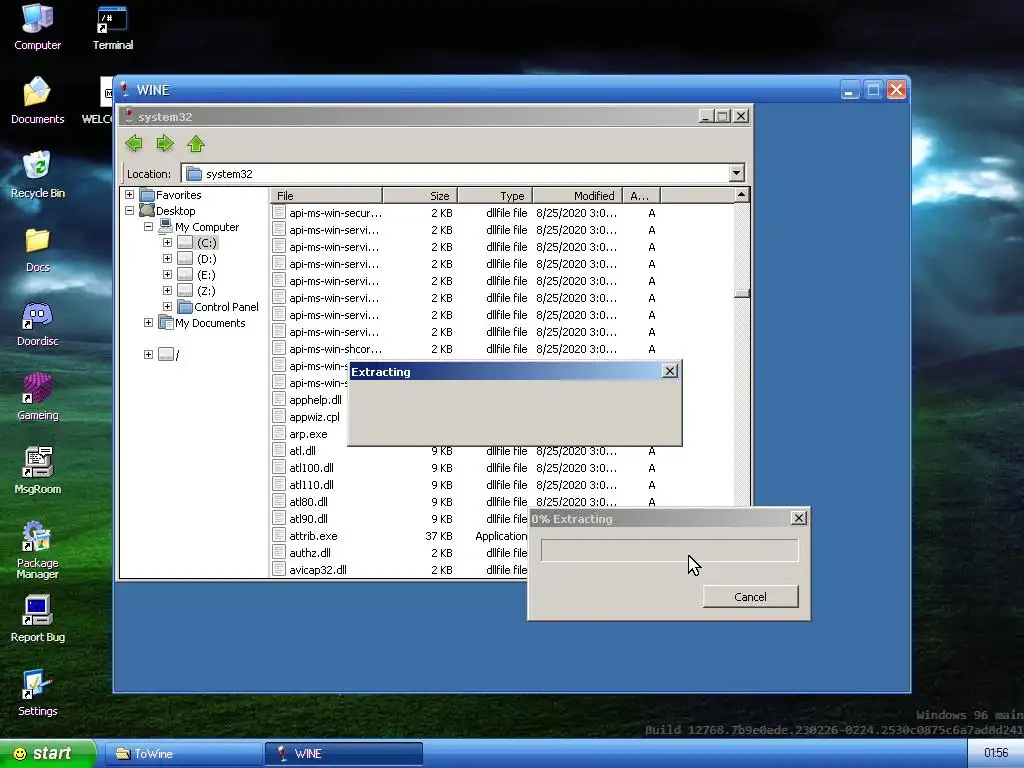Select the atl.dll file

tap(302, 451)
